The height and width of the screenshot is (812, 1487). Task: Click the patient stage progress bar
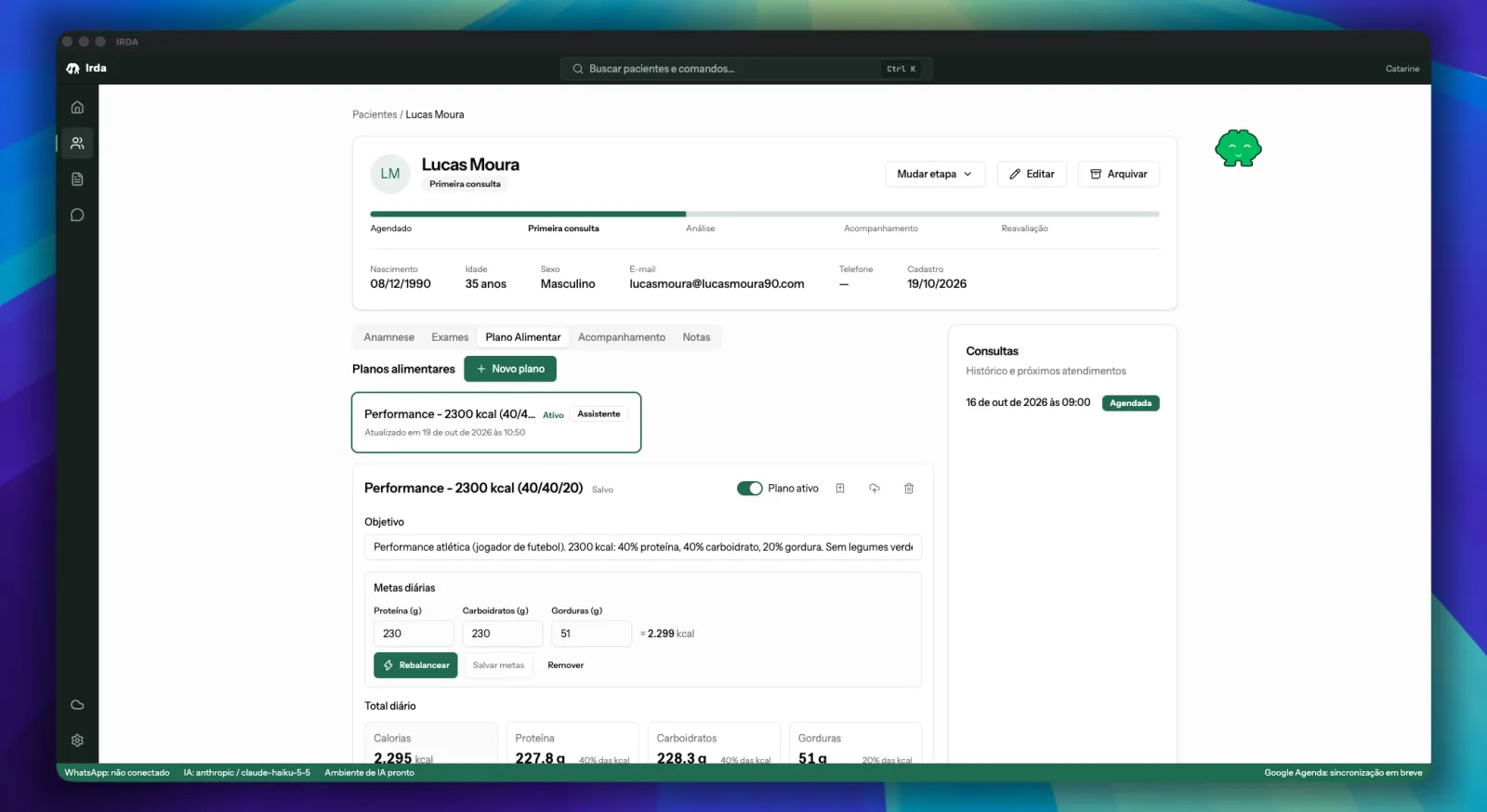pos(765,214)
